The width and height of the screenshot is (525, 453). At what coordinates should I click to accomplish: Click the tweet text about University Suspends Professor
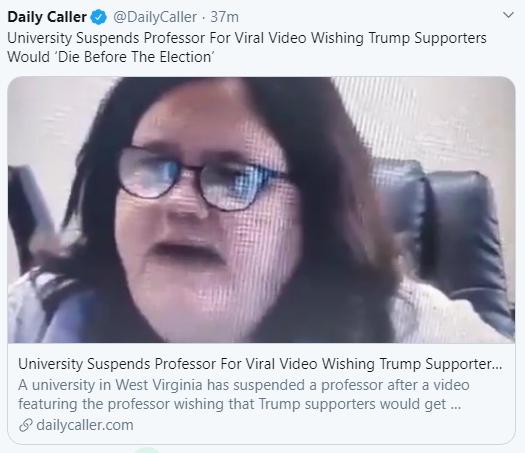click(247, 48)
